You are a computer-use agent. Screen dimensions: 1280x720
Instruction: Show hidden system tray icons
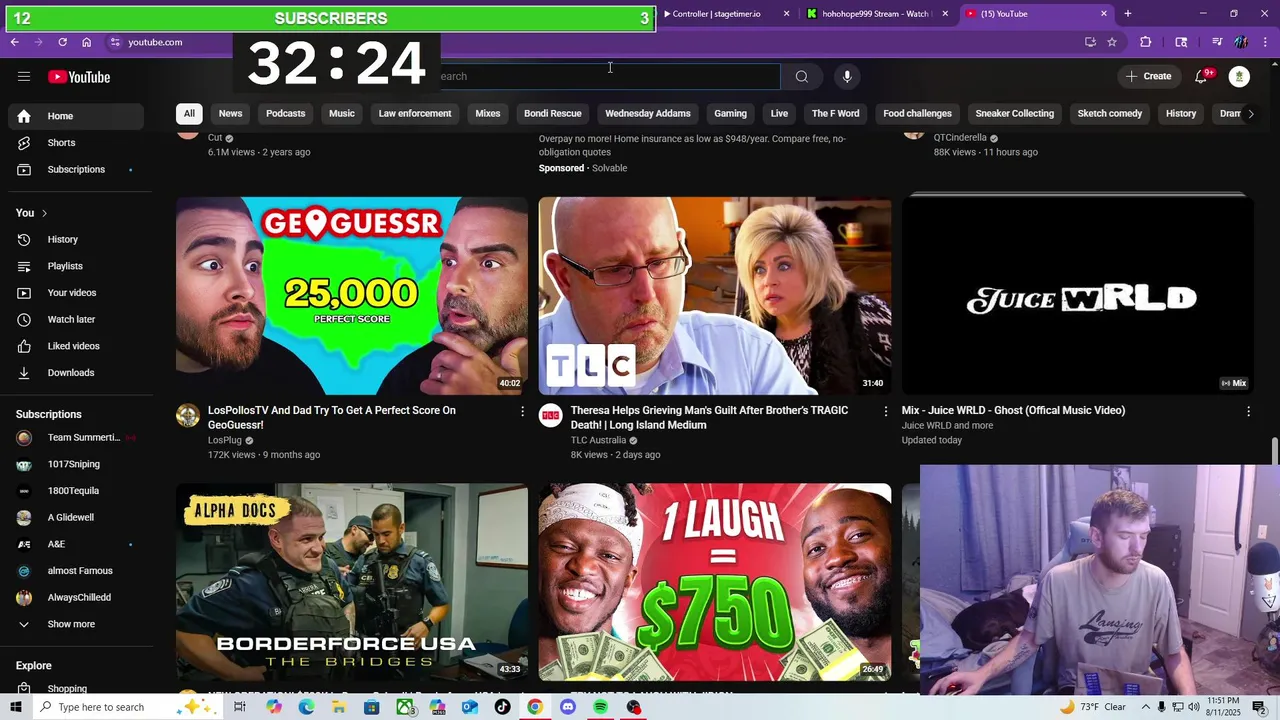click(1146, 707)
